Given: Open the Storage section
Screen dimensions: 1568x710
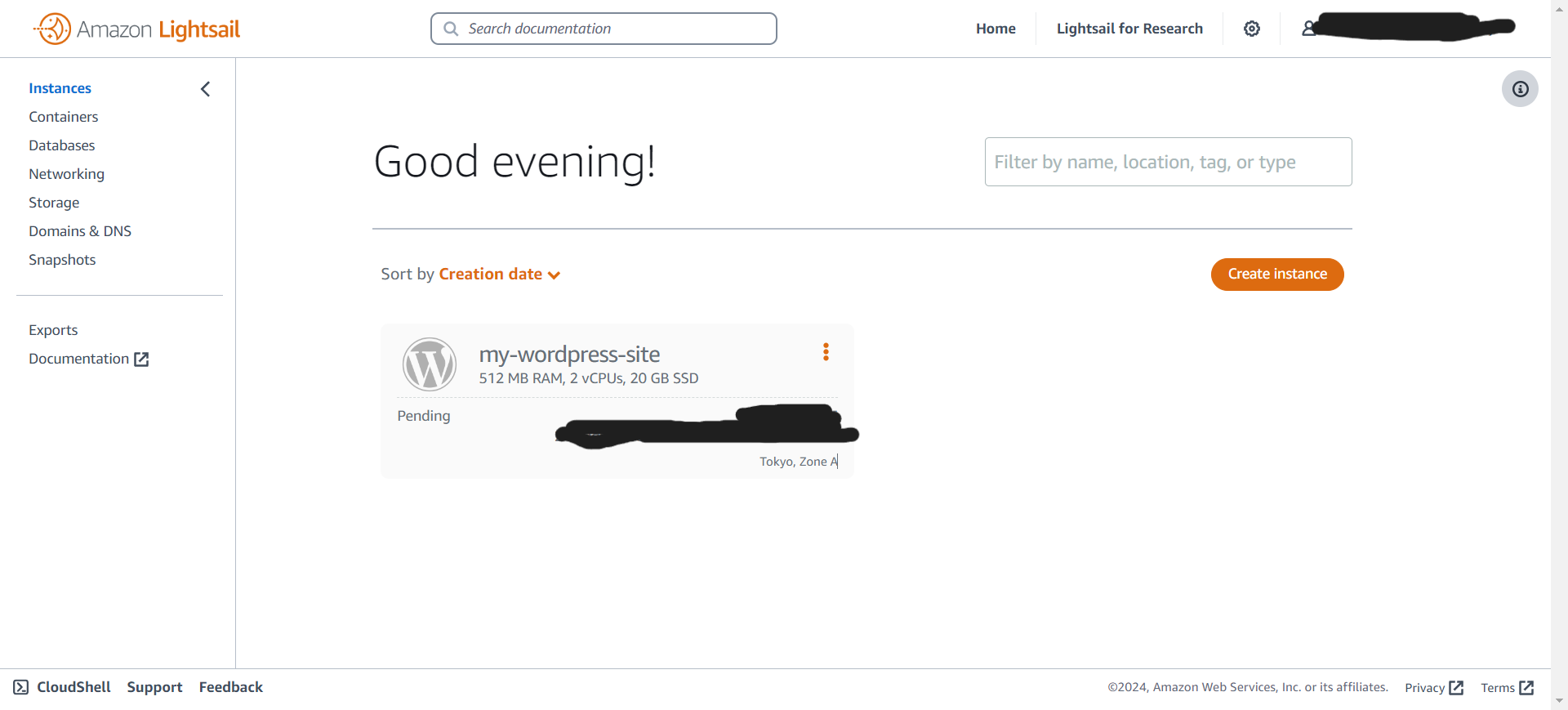Looking at the screenshot, I should tap(54, 203).
